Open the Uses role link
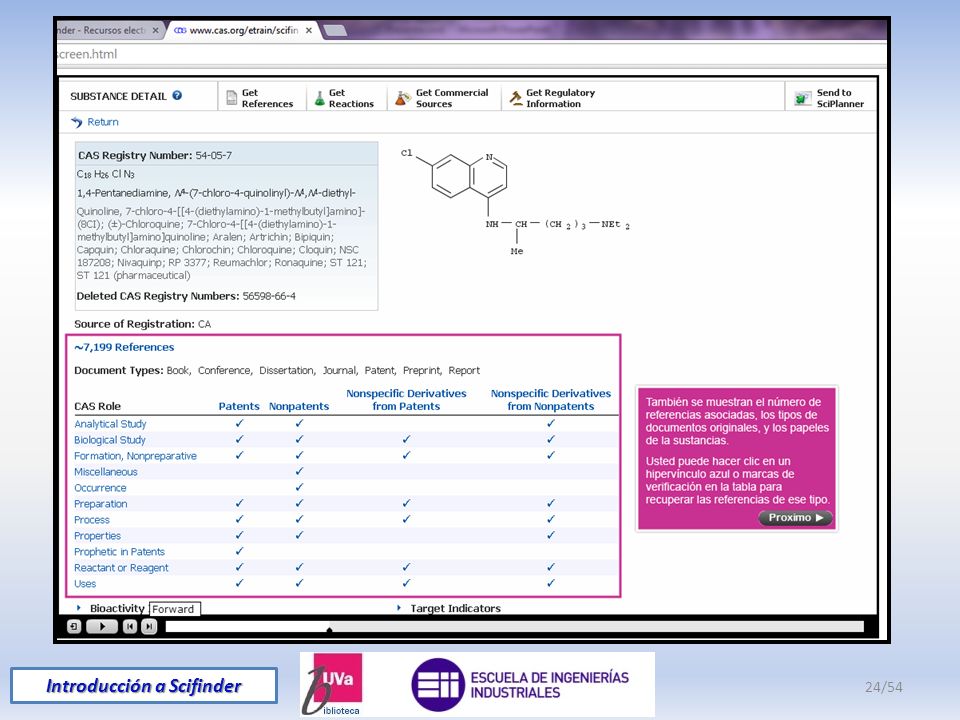The width and height of the screenshot is (960, 720). 85,583
